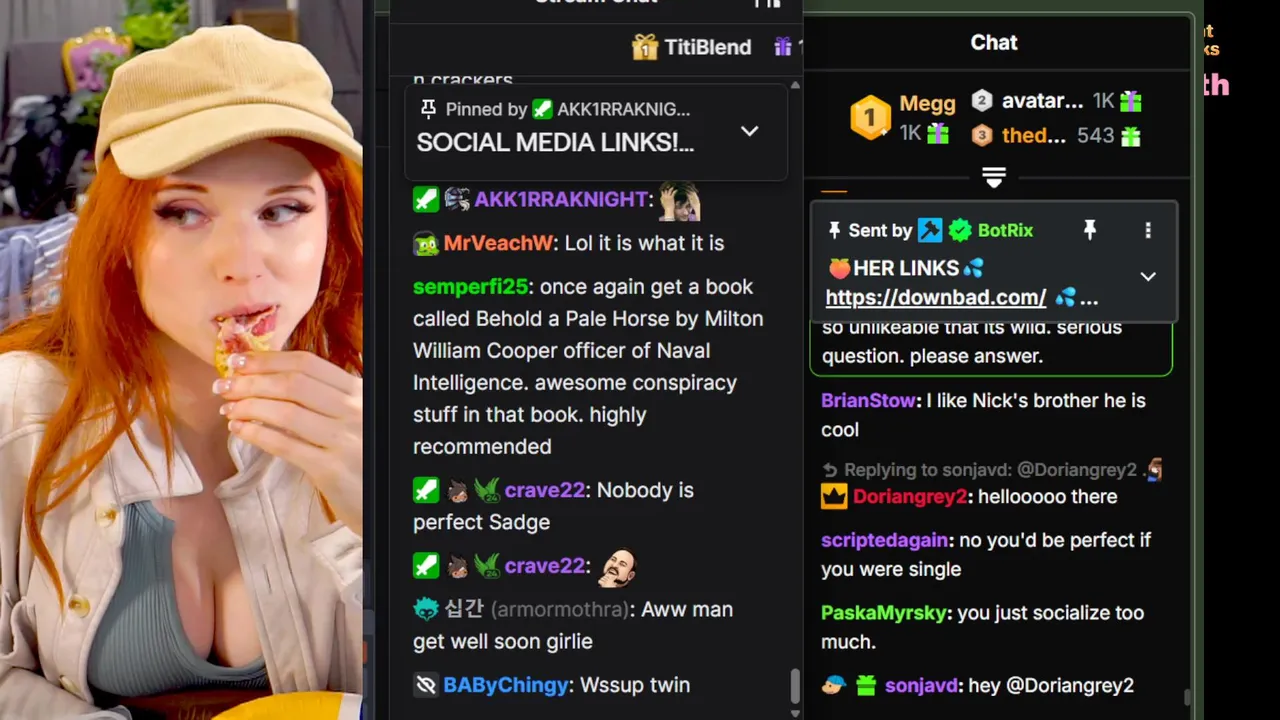The width and height of the screenshot is (1280, 720).
Task: Click the crossed-eye icon beside BAByChingy
Action: (x=426, y=685)
